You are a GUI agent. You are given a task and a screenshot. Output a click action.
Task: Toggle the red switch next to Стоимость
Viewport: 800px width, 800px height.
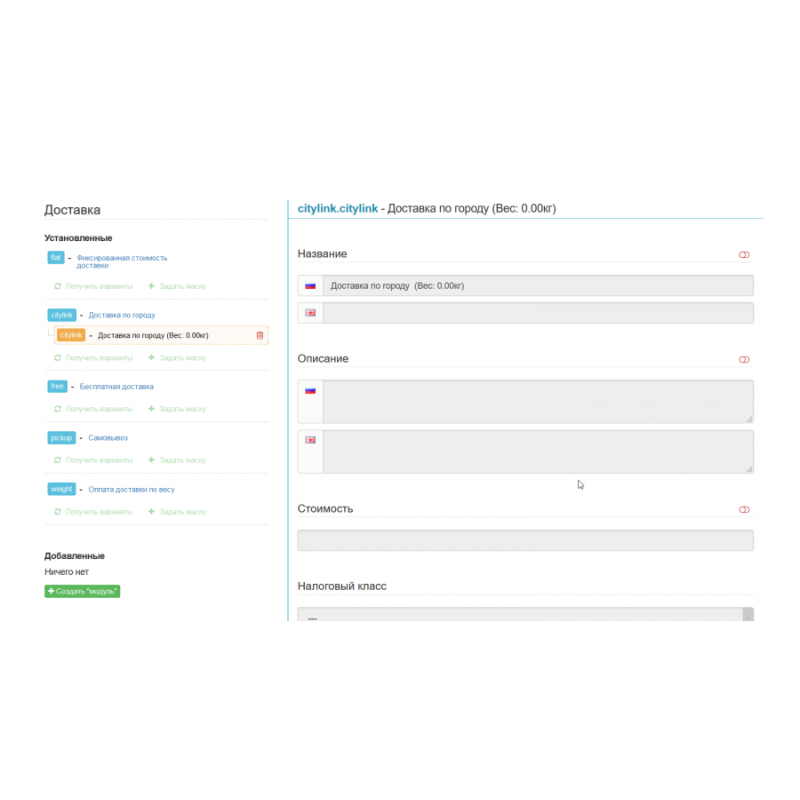[744, 509]
